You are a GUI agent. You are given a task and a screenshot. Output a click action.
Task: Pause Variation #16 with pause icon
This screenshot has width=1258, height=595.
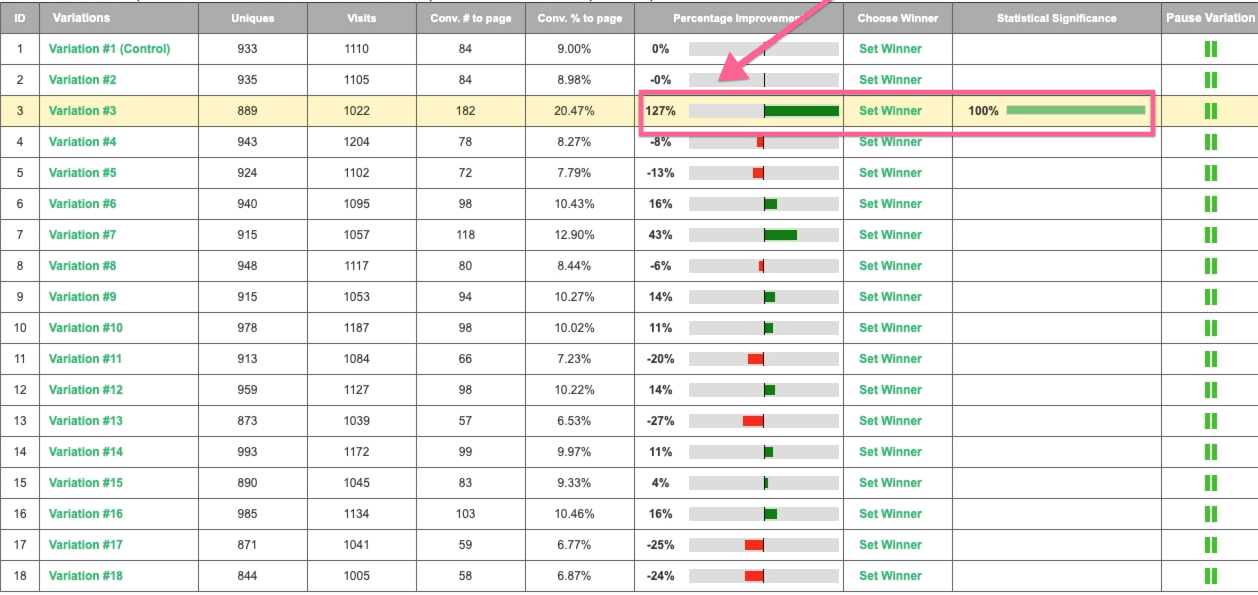pyautogui.click(x=1210, y=514)
